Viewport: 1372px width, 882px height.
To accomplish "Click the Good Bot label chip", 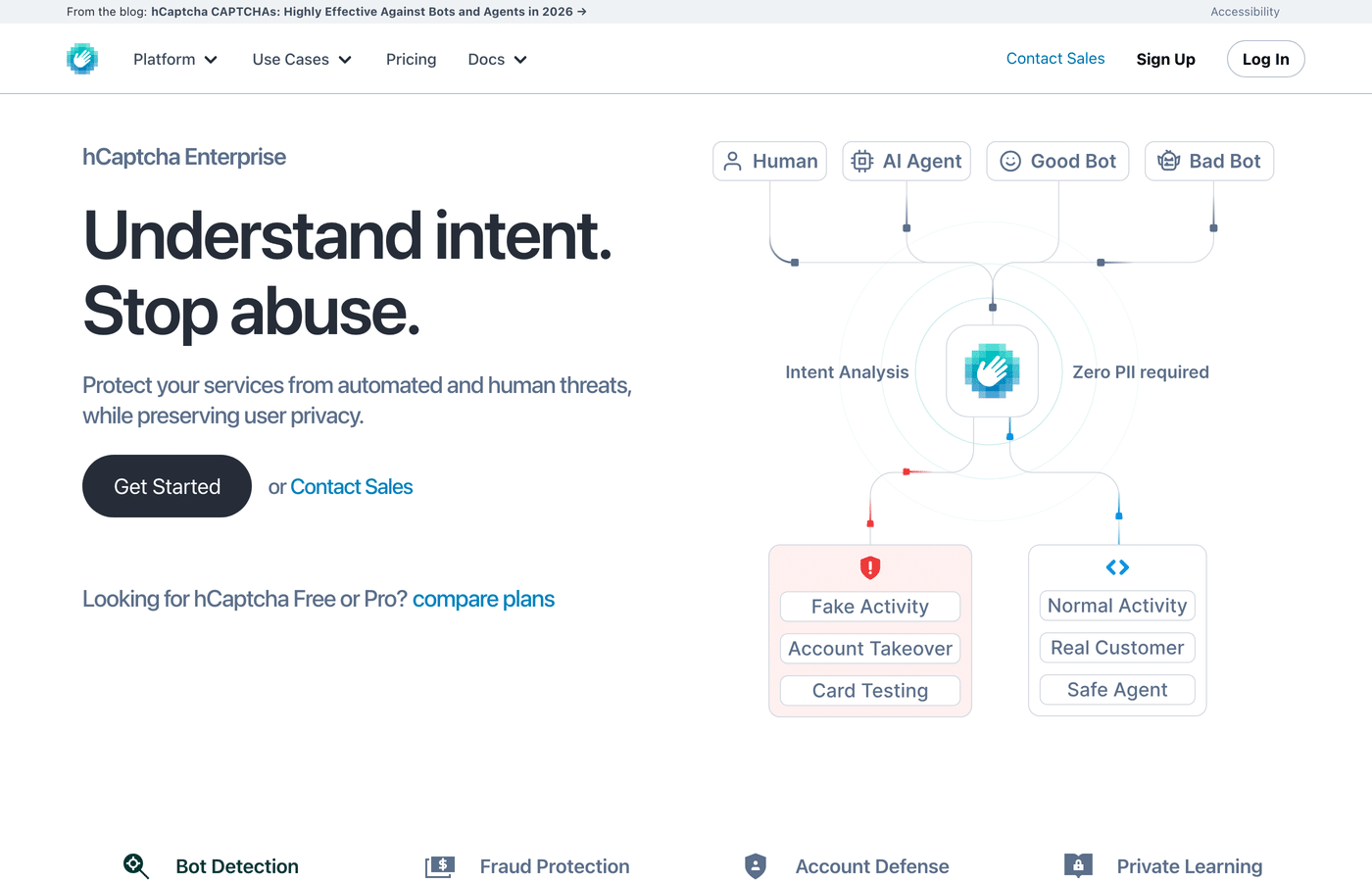I will [1057, 162].
